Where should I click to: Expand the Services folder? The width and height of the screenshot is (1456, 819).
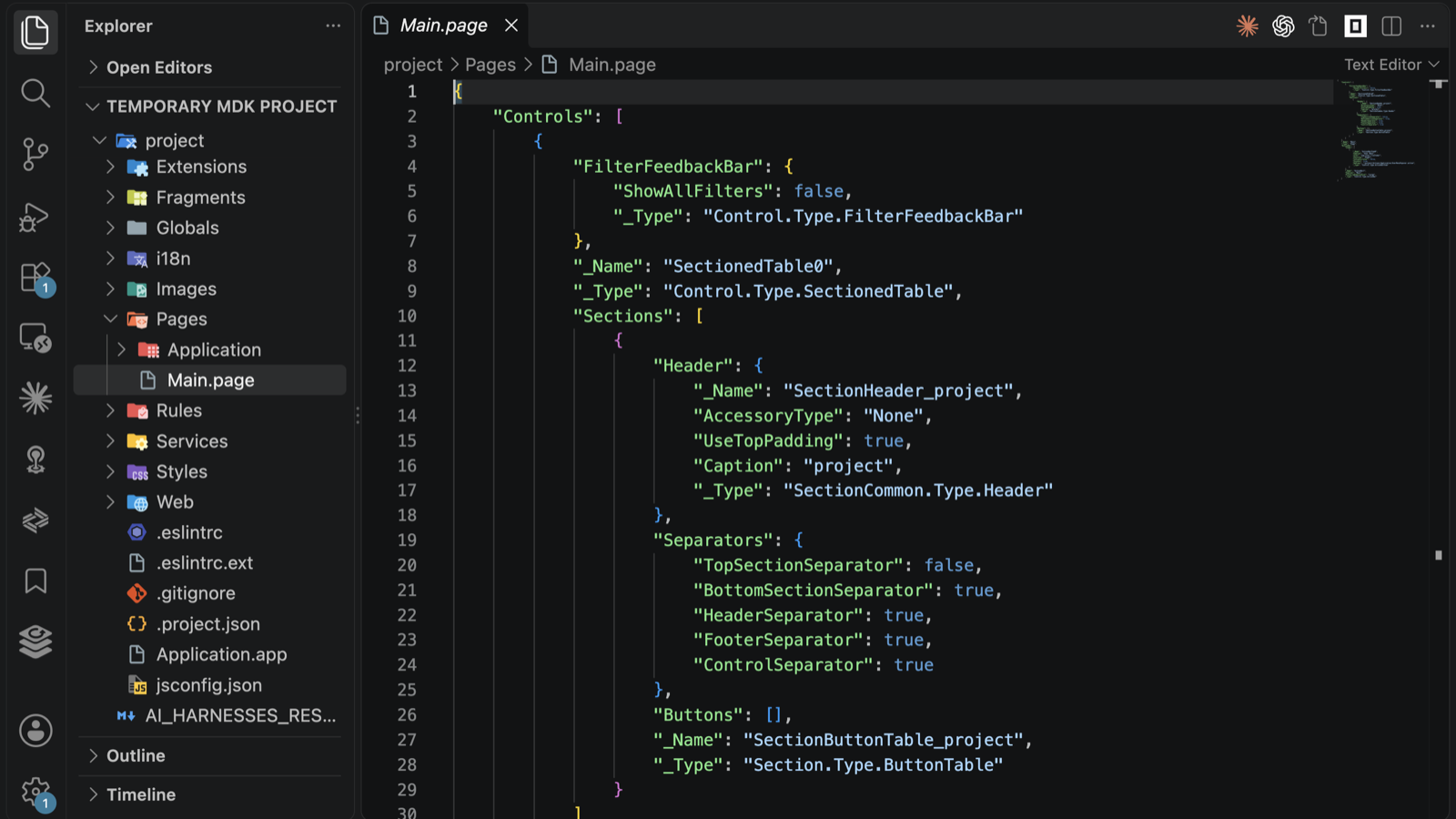(111, 441)
